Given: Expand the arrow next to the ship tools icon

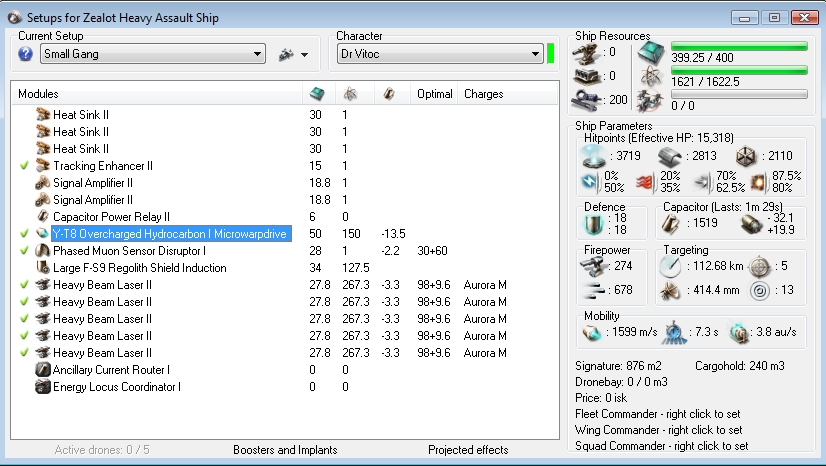Looking at the screenshot, I should pyautogui.click(x=304, y=54).
